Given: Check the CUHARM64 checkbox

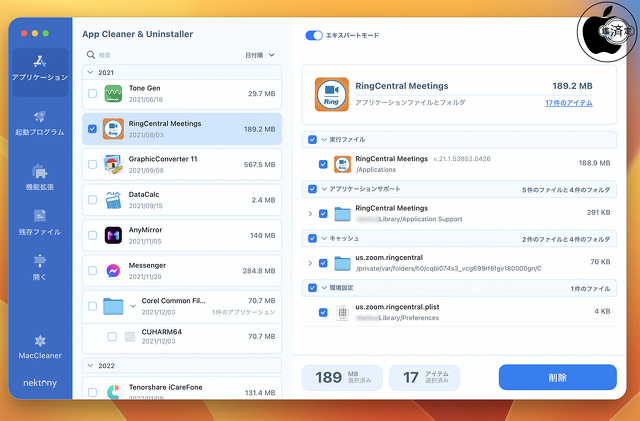Looking at the screenshot, I should click(x=112, y=336).
